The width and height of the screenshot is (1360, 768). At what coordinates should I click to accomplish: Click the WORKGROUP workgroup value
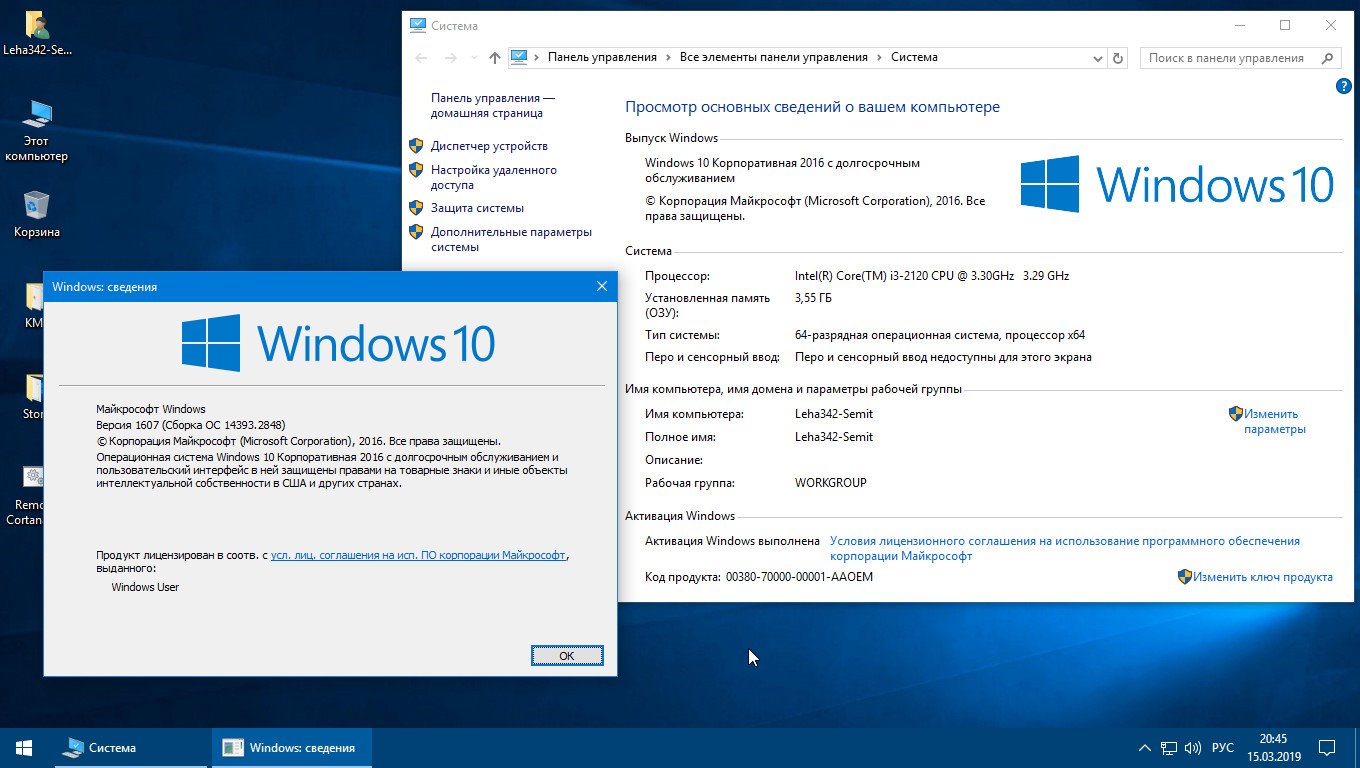pyautogui.click(x=830, y=483)
